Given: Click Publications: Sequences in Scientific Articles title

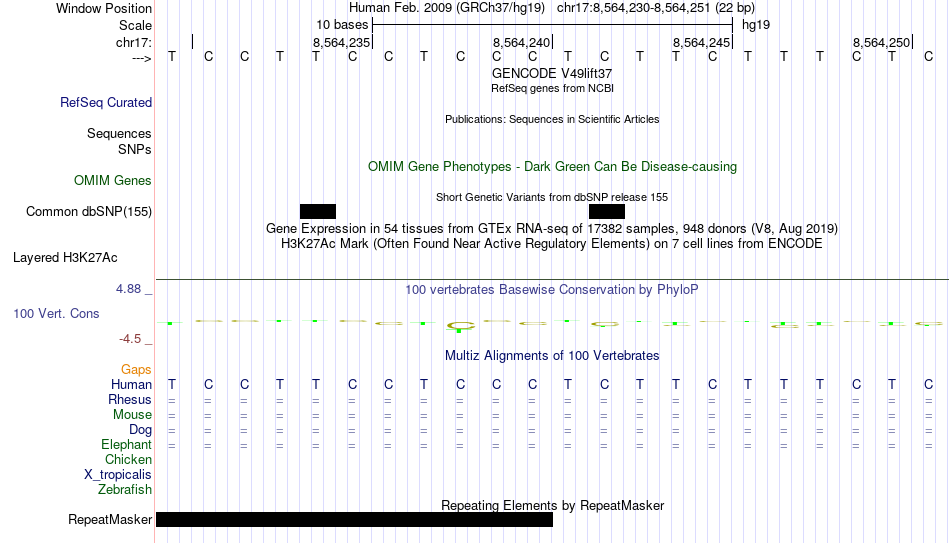Looking at the screenshot, I should point(552,119).
